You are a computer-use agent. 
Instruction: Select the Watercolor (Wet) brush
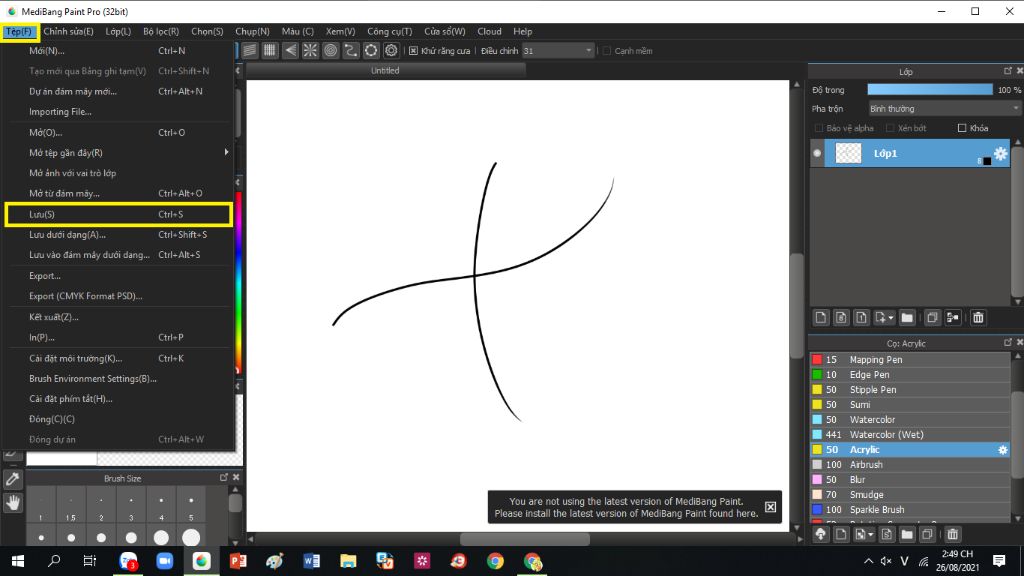coord(910,434)
